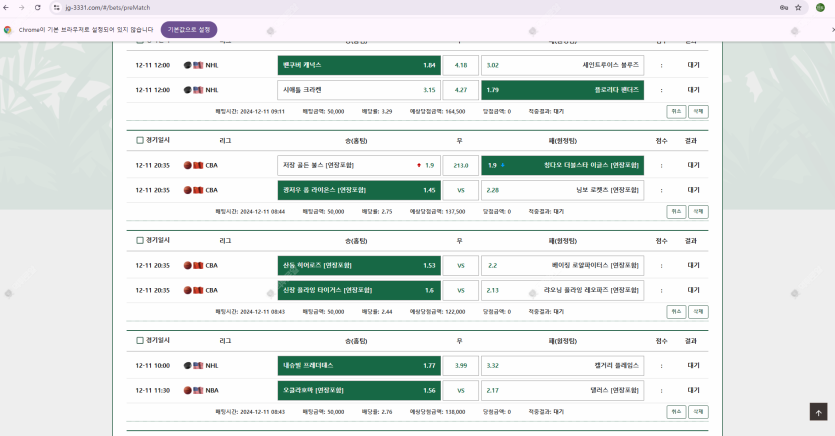Click the hockey puck icon on Seattle Kraken row
Image resolution: width=835 pixels, height=436 pixels.
pos(188,89)
